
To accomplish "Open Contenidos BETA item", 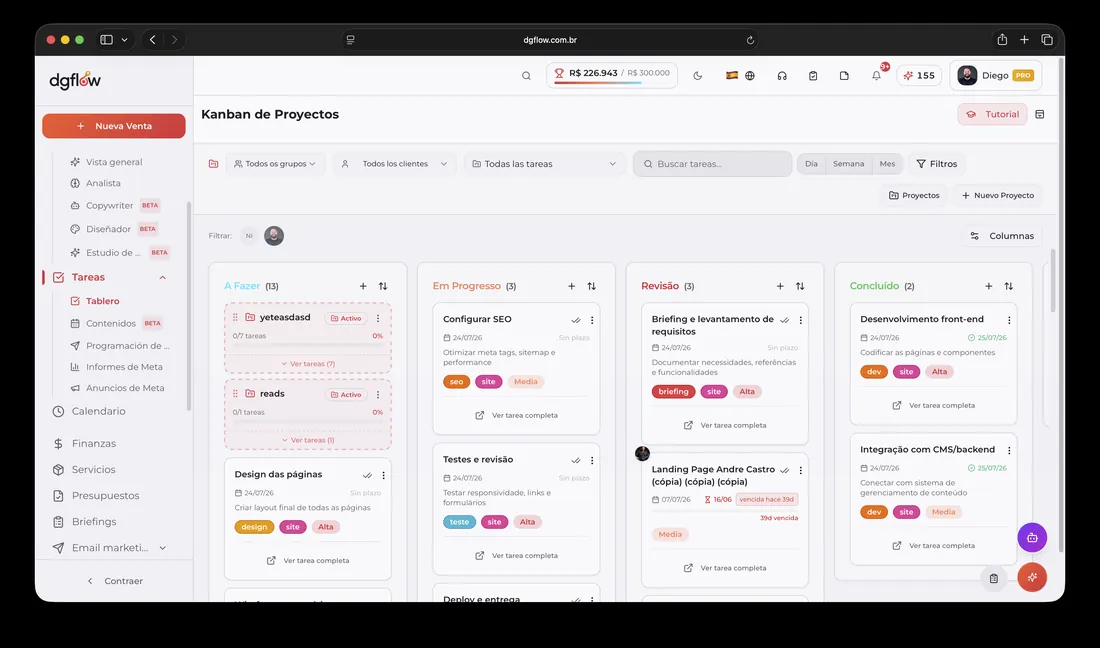I will pos(116,323).
